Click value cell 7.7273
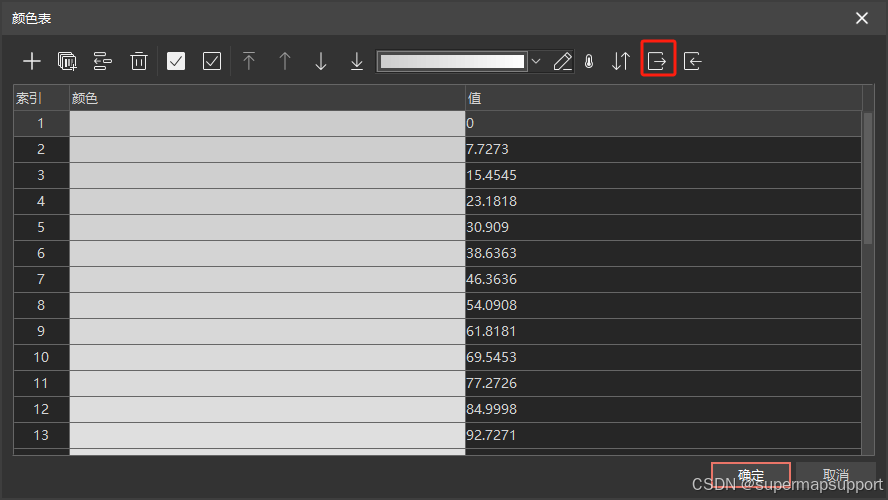This screenshot has height=500, width=888. coord(663,149)
